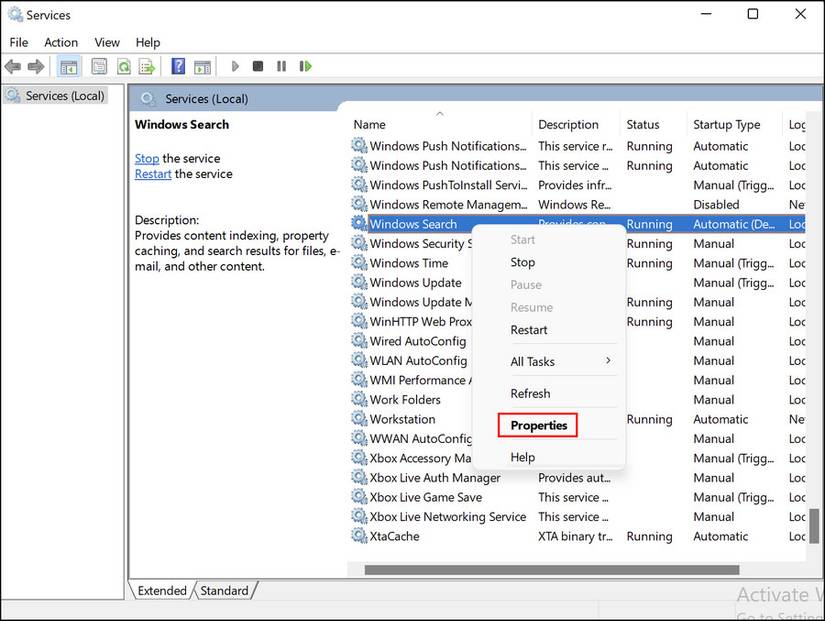Switch to the Standard tab
Image resolution: width=825 pixels, height=621 pixels.
[x=224, y=590]
